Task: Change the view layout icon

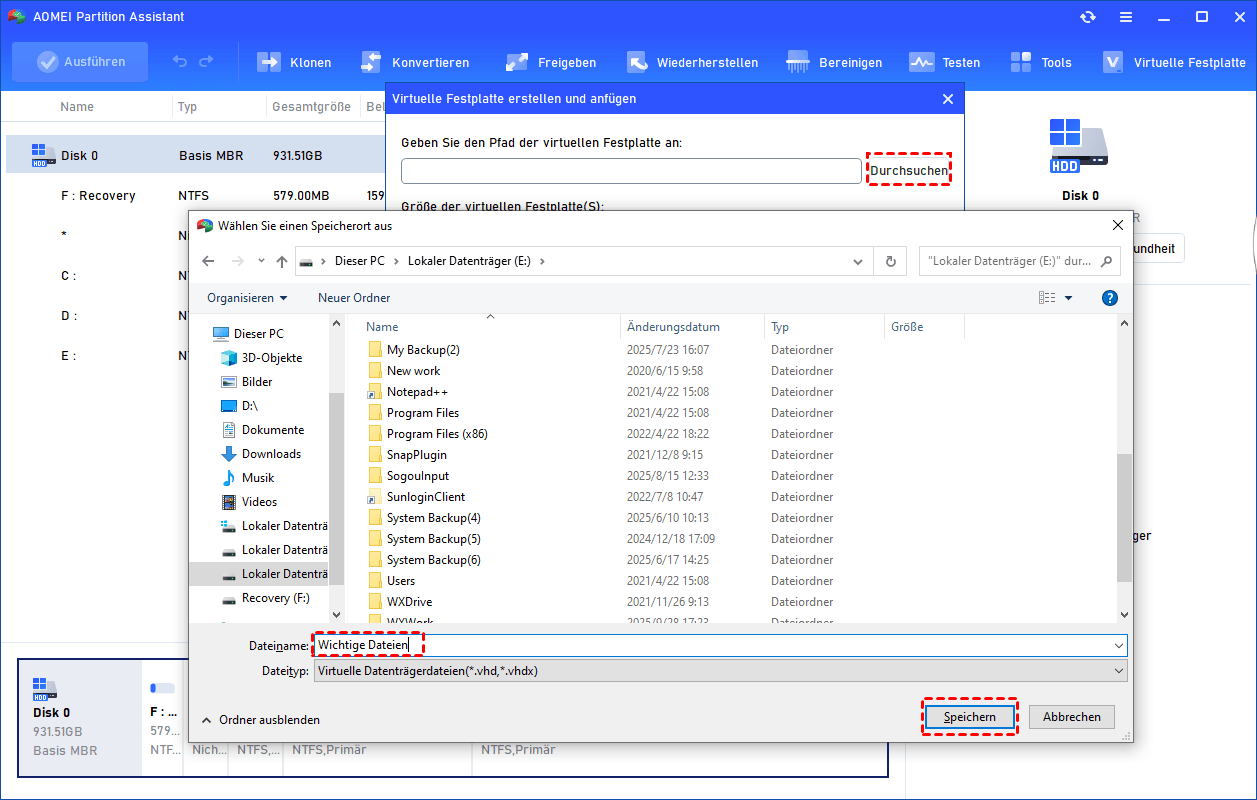Action: click(x=1047, y=298)
